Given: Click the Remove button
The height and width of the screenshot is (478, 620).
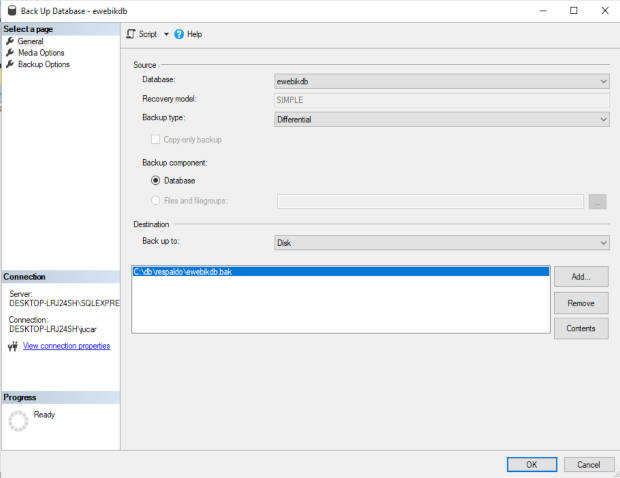Looking at the screenshot, I should 581,303.
